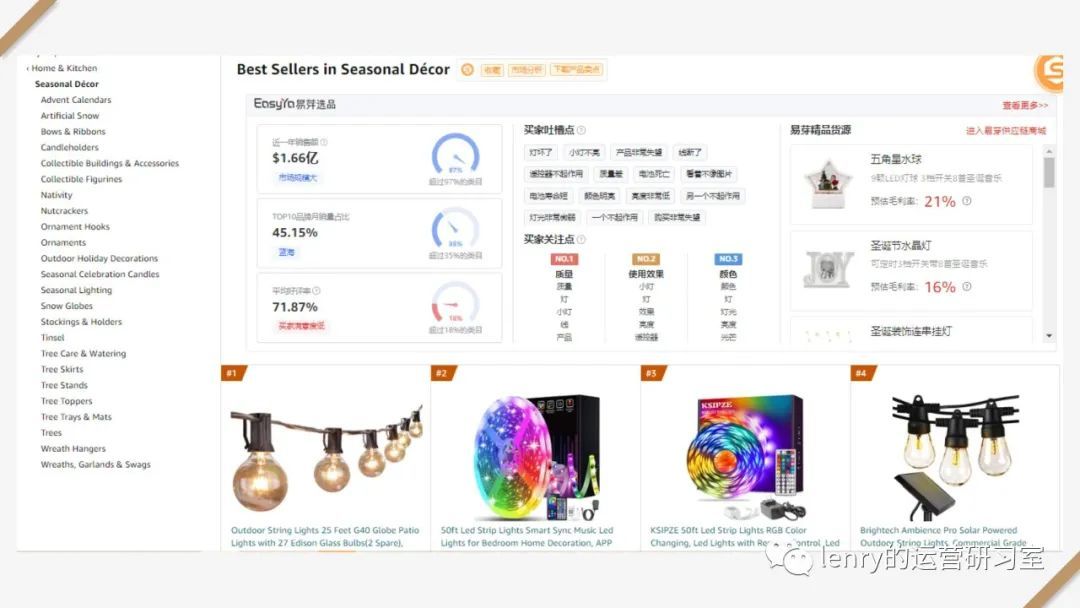Click the info icon next to 16% margin
Viewport: 1080px width, 608px height.
(x=967, y=286)
